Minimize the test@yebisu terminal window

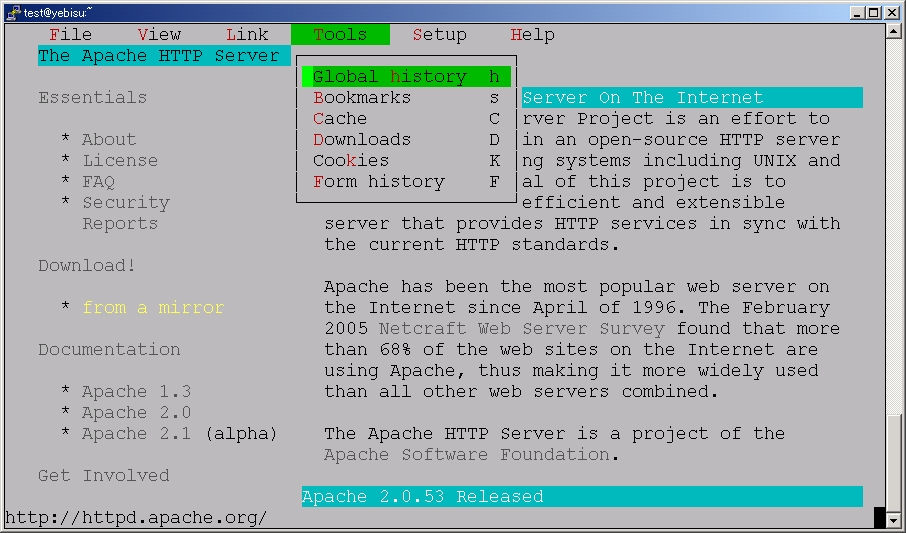858,12
